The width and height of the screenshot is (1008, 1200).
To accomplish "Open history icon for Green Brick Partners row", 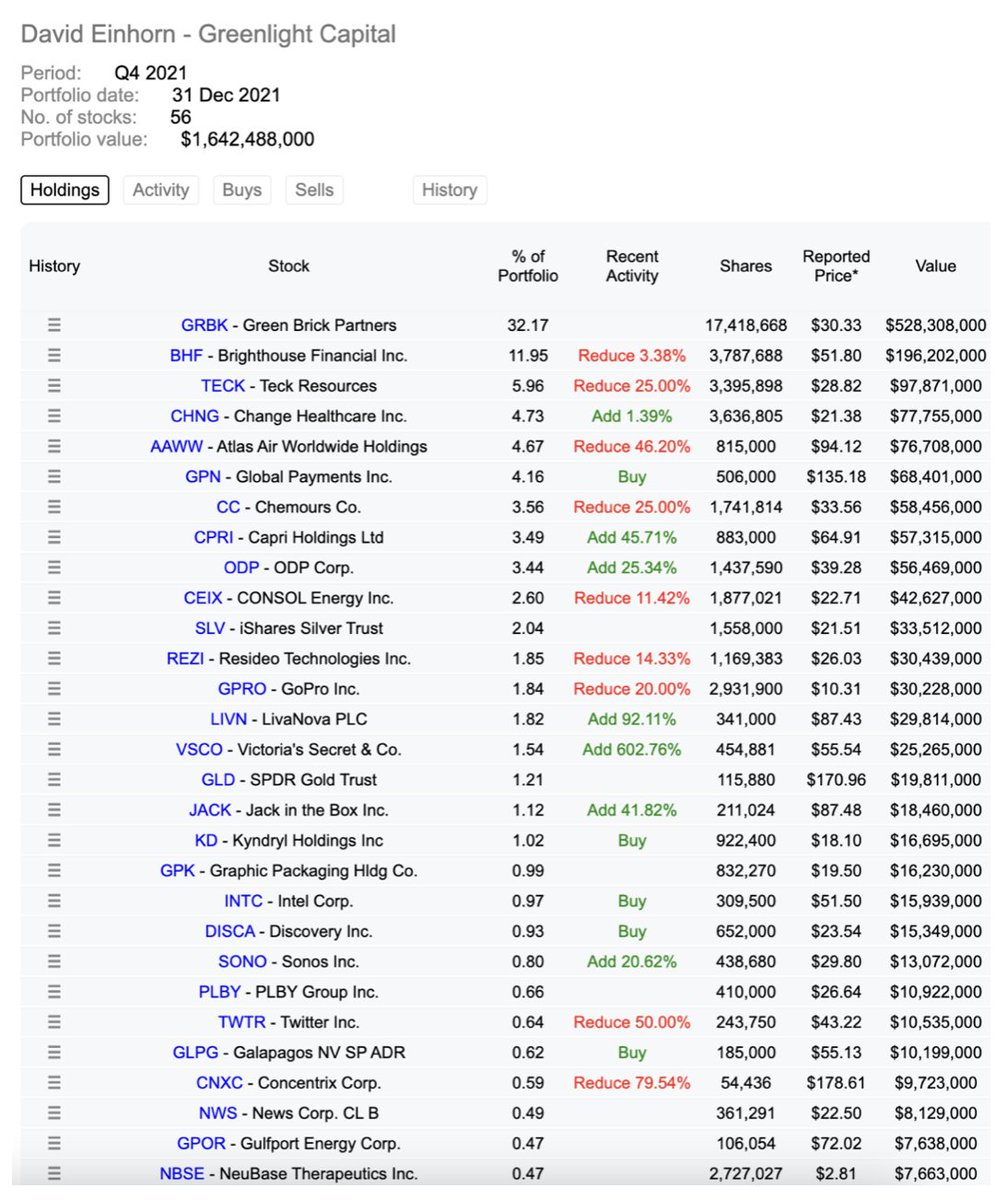I will [54, 325].
